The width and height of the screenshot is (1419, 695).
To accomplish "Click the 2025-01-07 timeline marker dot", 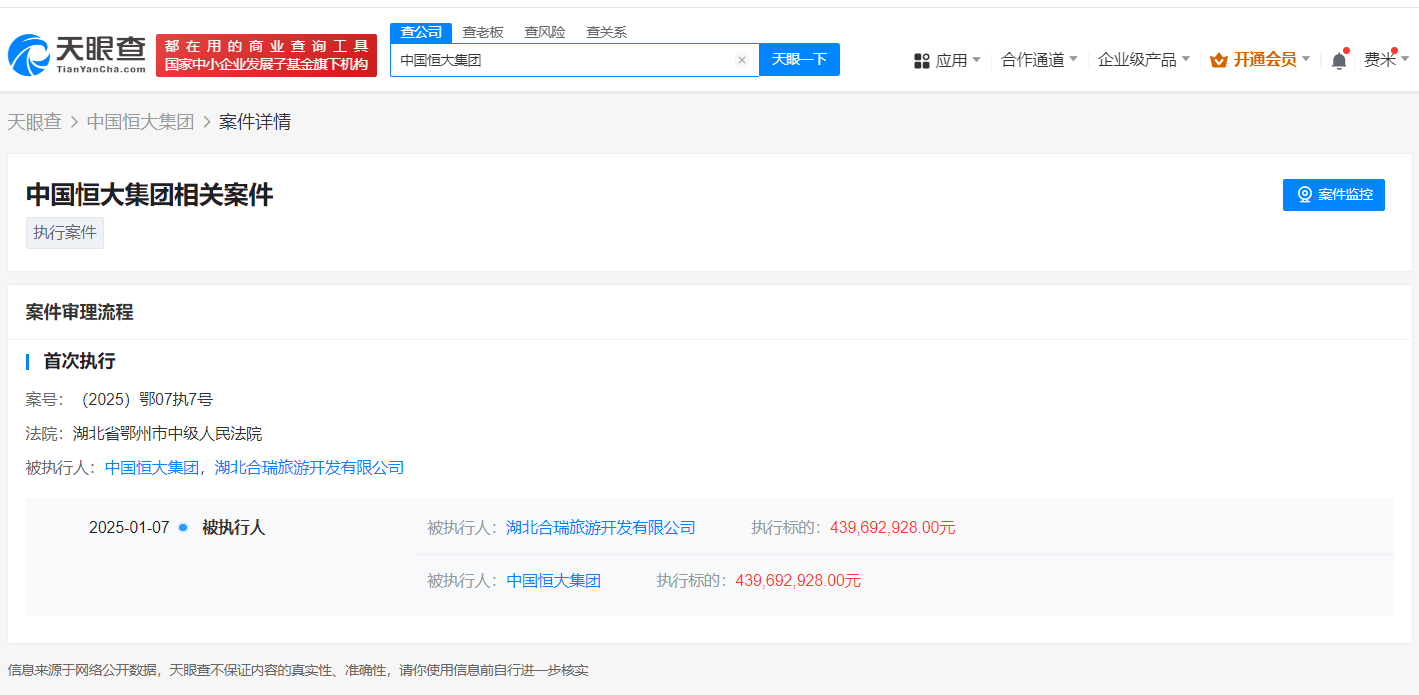I will pyautogui.click(x=183, y=527).
